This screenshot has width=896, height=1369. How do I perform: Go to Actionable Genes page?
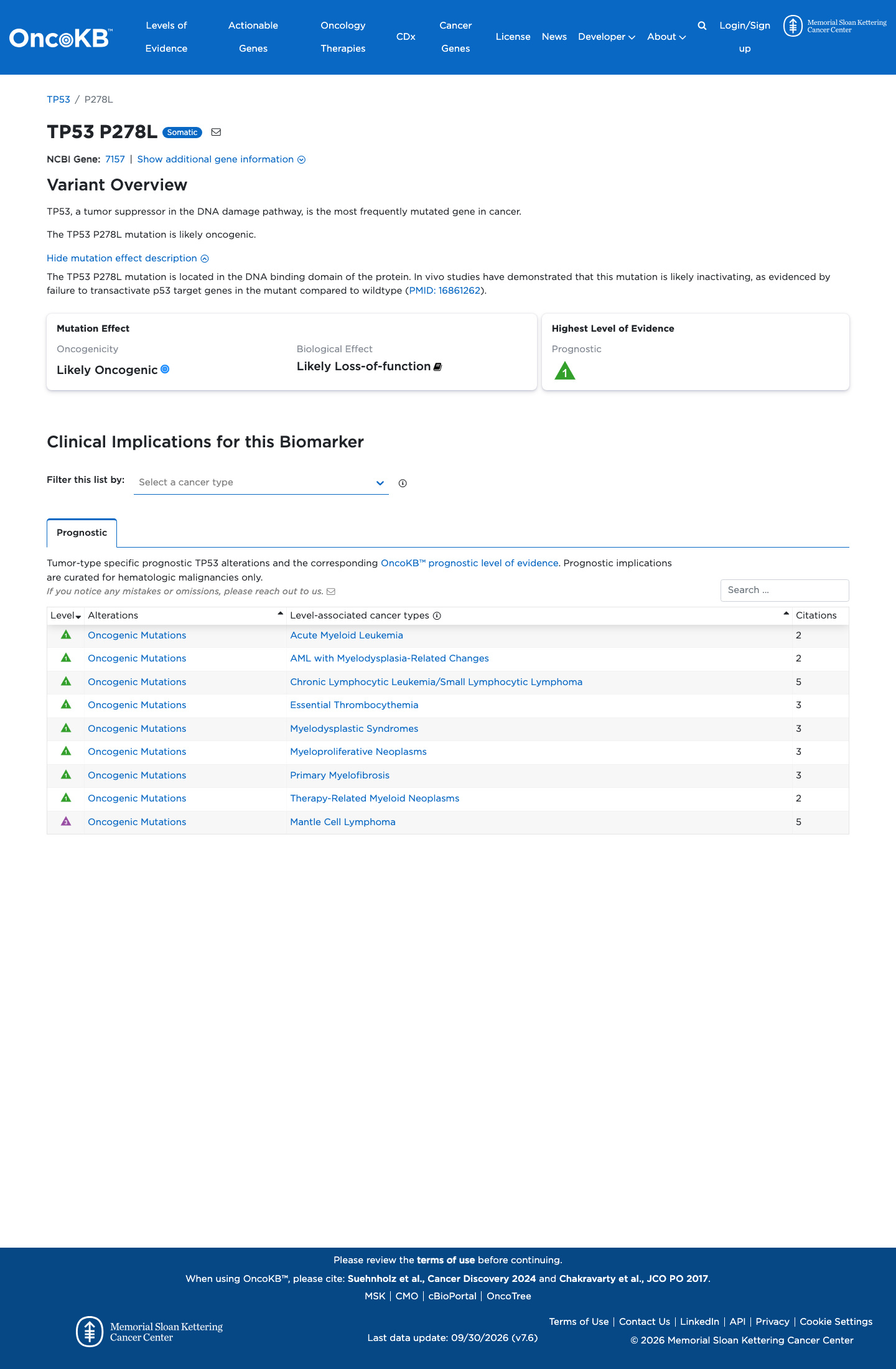(253, 37)
